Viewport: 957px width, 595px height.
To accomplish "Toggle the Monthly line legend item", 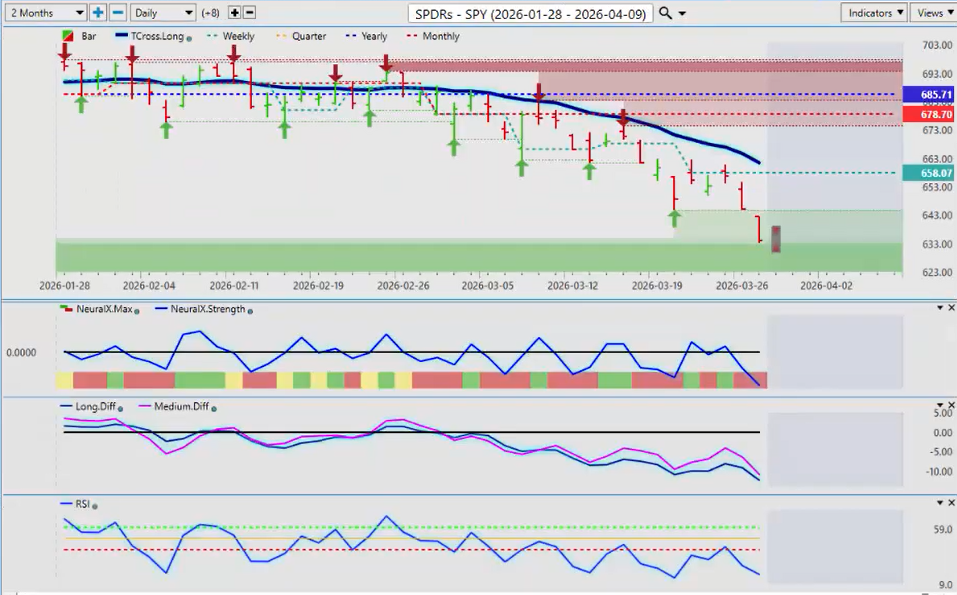I will coord(434,36).
